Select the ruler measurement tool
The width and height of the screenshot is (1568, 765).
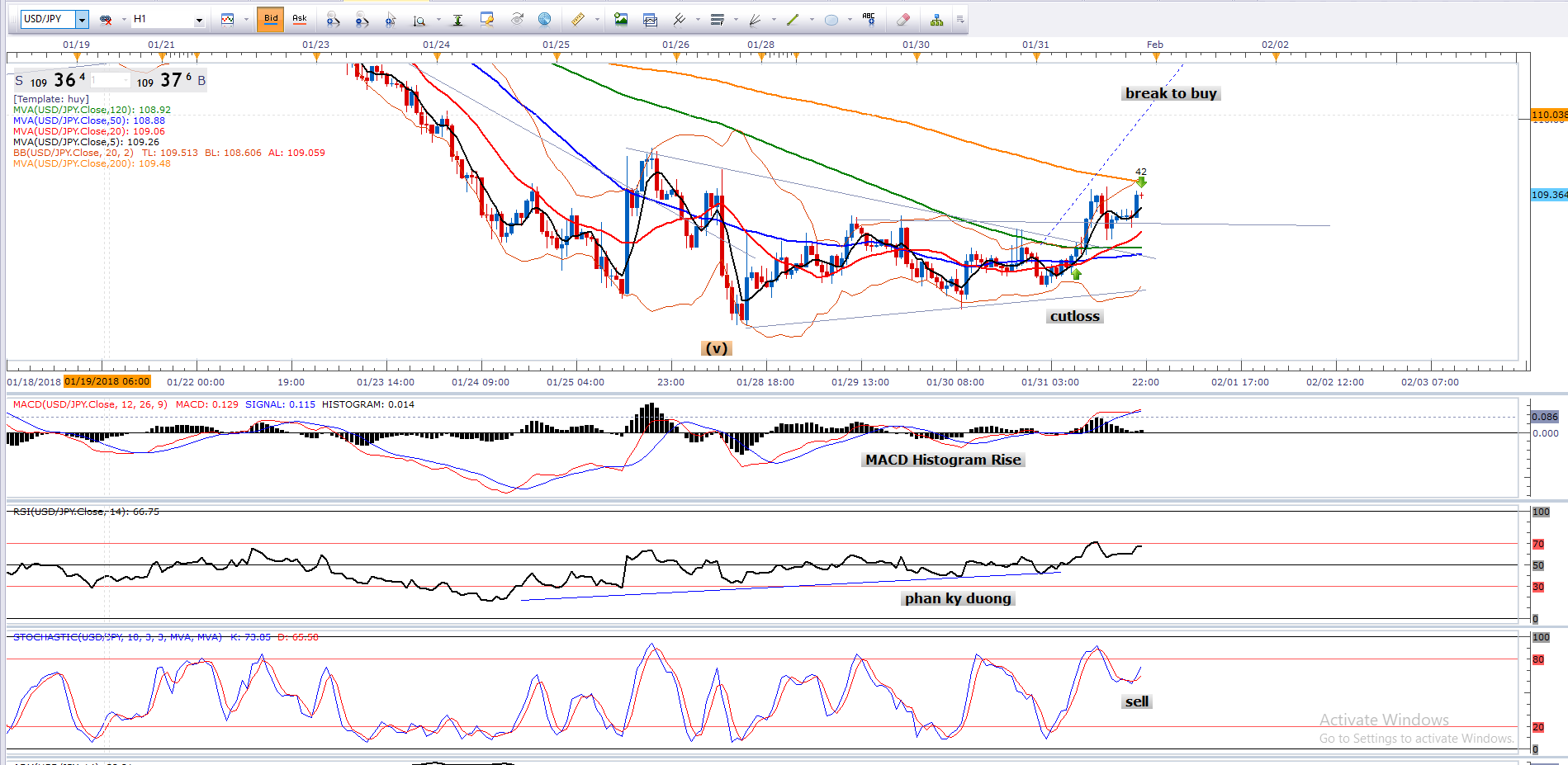point(578,19)
